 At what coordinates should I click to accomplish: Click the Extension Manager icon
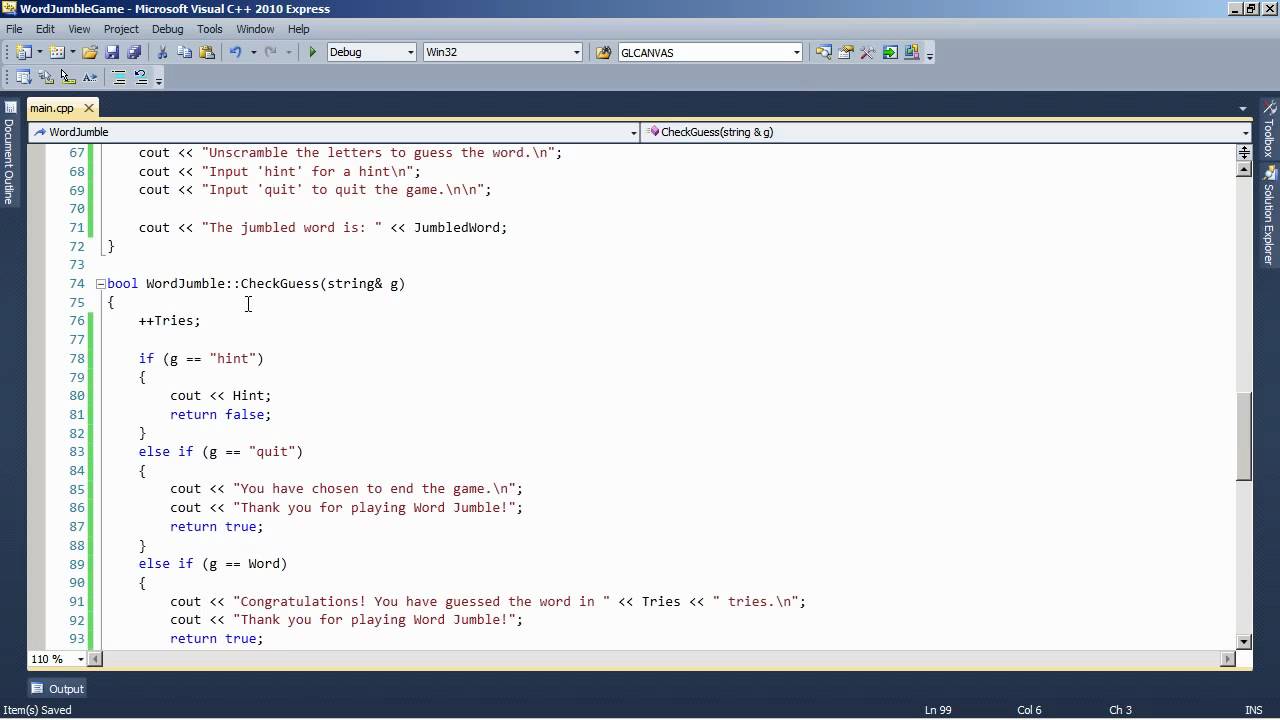912,52
